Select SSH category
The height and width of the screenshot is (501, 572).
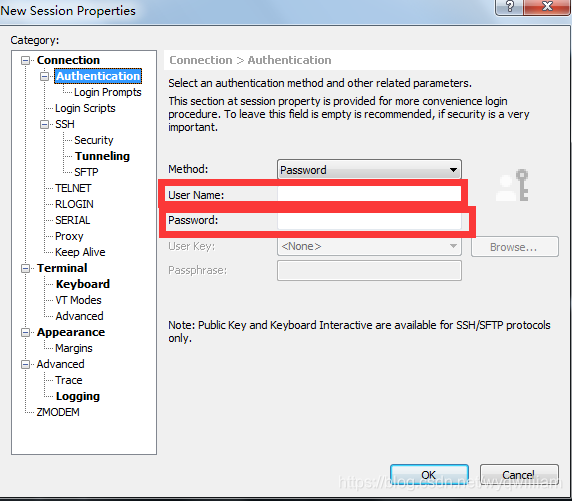65,124
